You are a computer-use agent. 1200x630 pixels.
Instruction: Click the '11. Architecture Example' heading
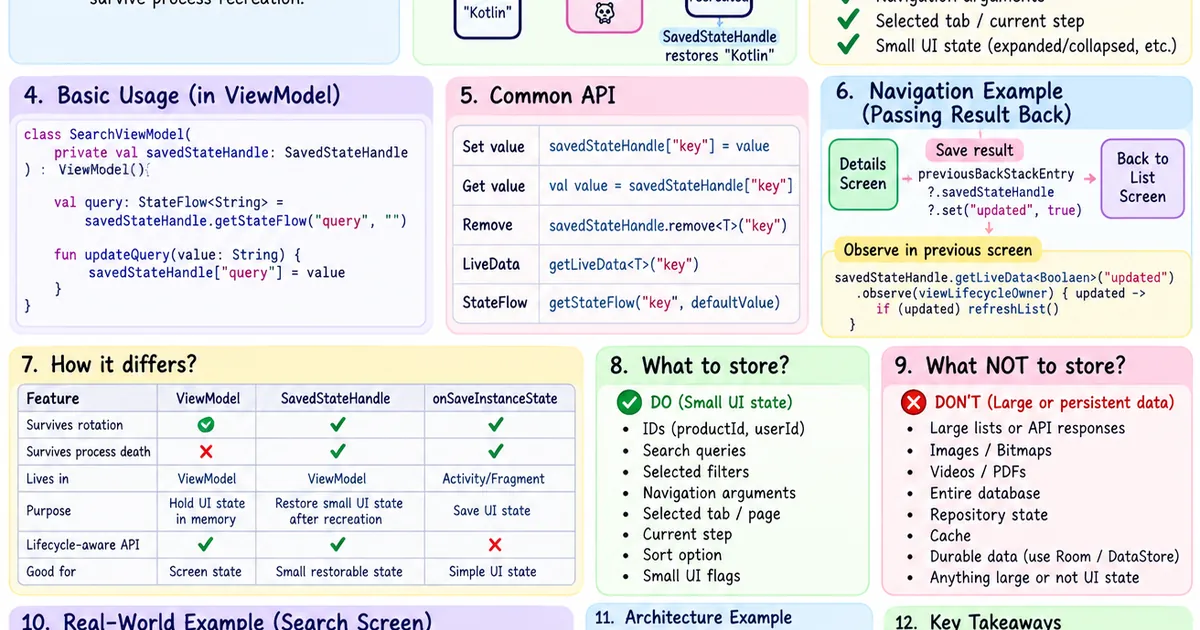[693, 618]
